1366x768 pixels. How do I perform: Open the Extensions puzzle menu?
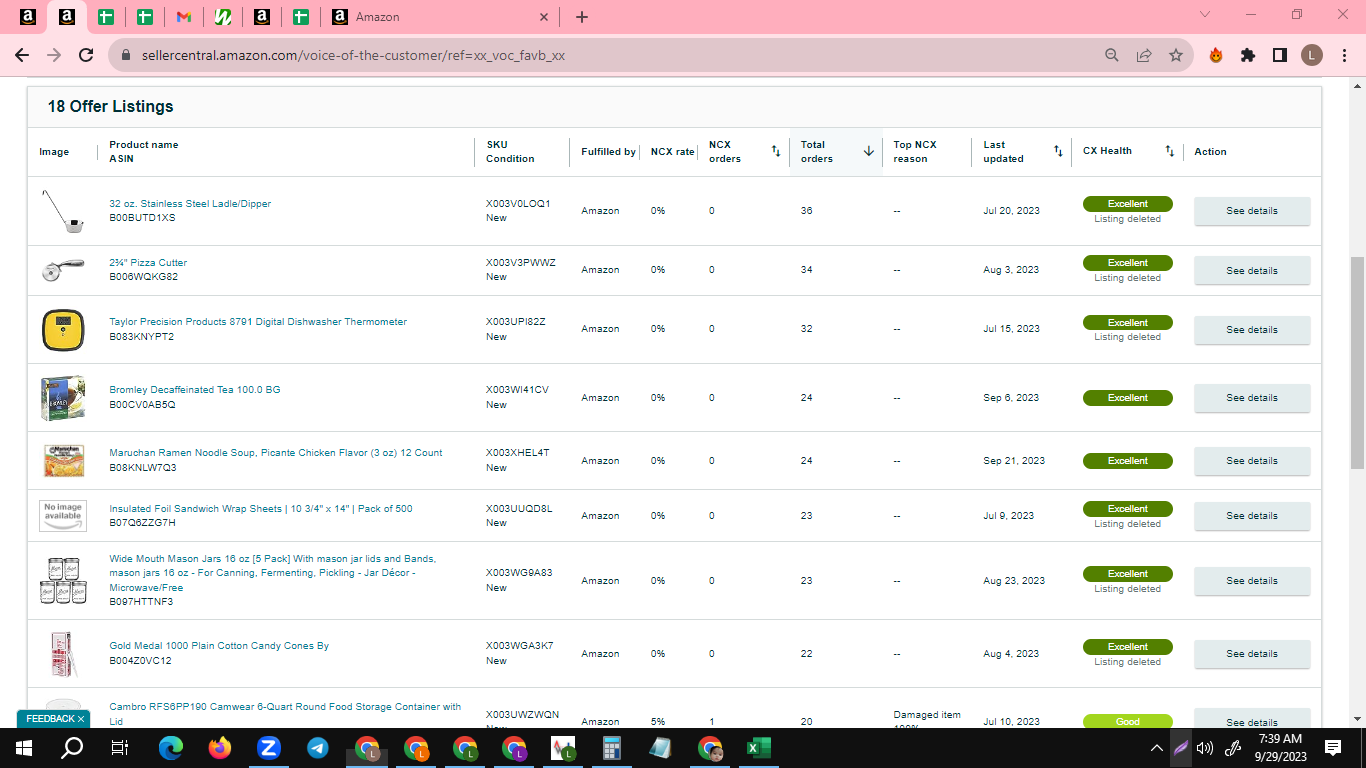(x=1248, y=56)
